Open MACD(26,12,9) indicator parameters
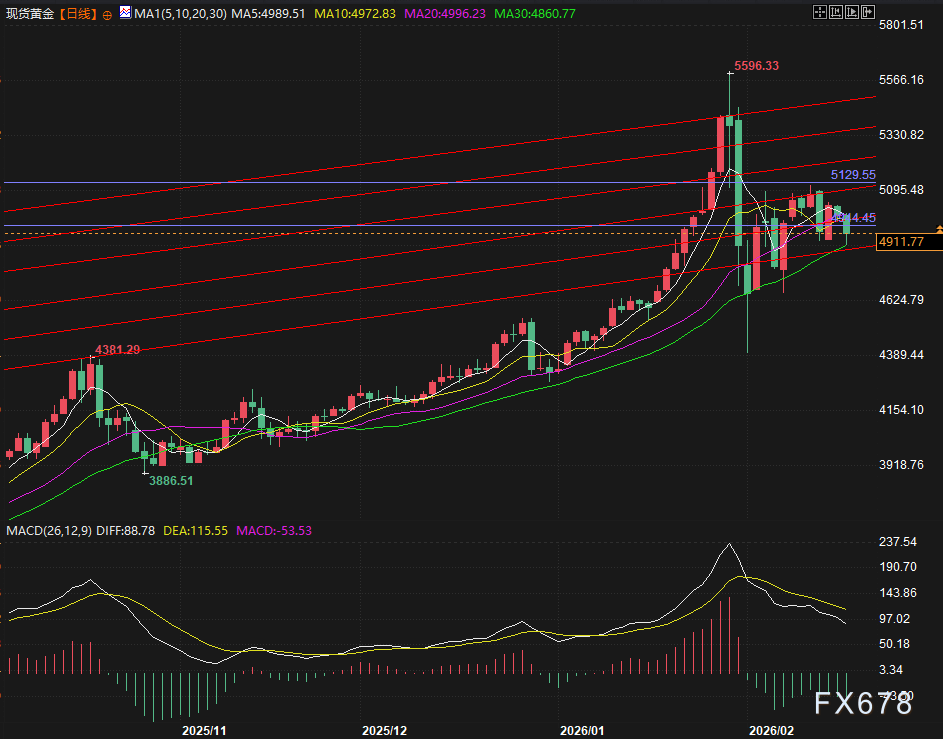 pos(49,530)
